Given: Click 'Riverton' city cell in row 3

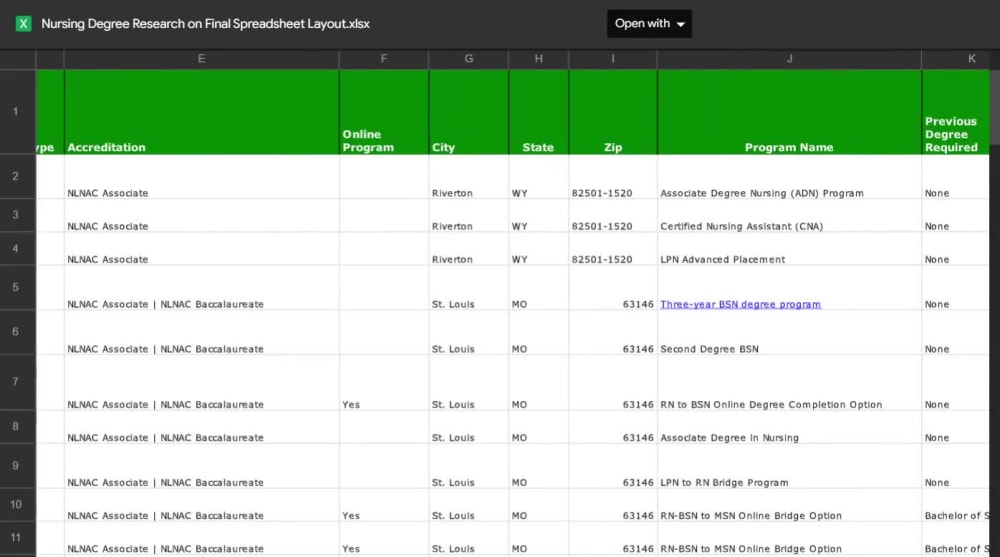Looking at the screenshot, I should [469, 216].
